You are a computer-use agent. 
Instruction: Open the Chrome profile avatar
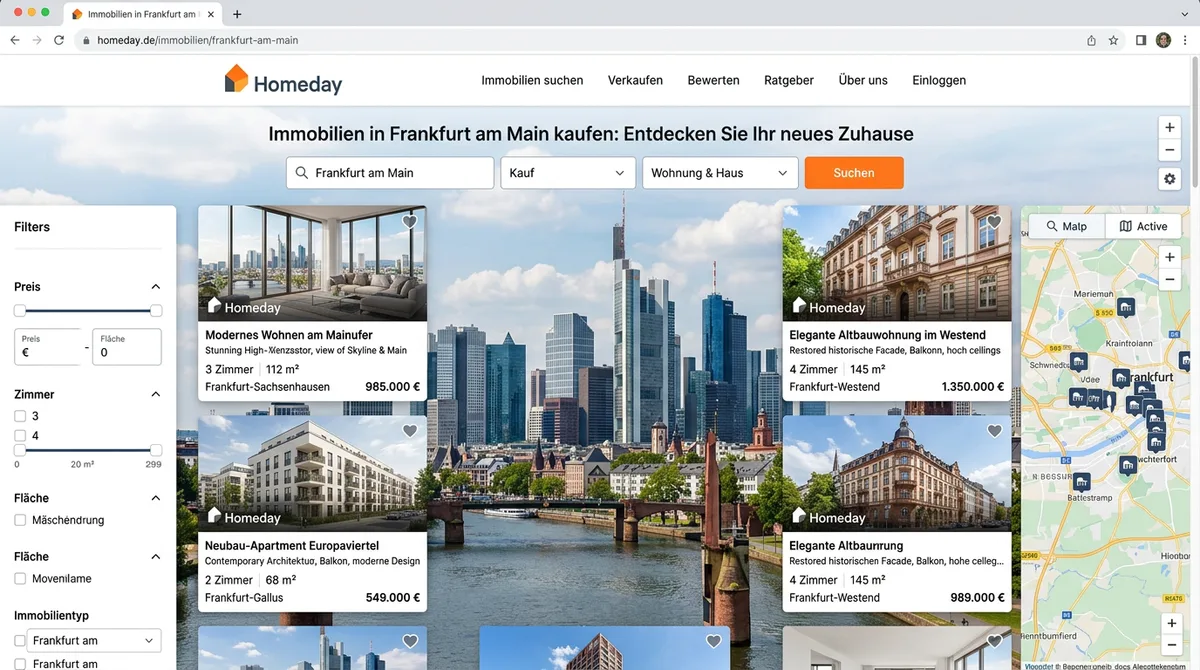1163,40
